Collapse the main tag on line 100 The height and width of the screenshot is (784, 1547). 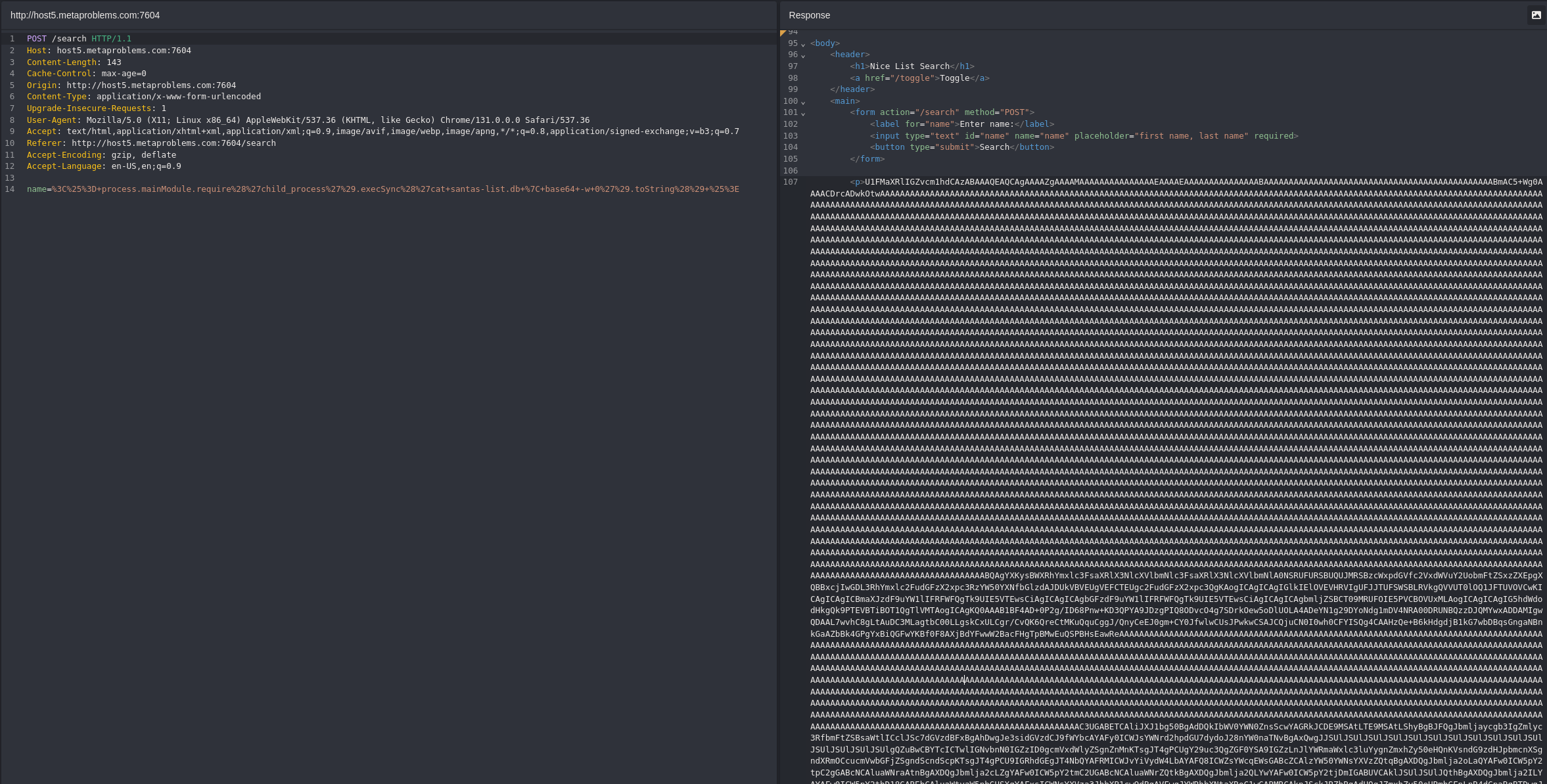(803, 102)
